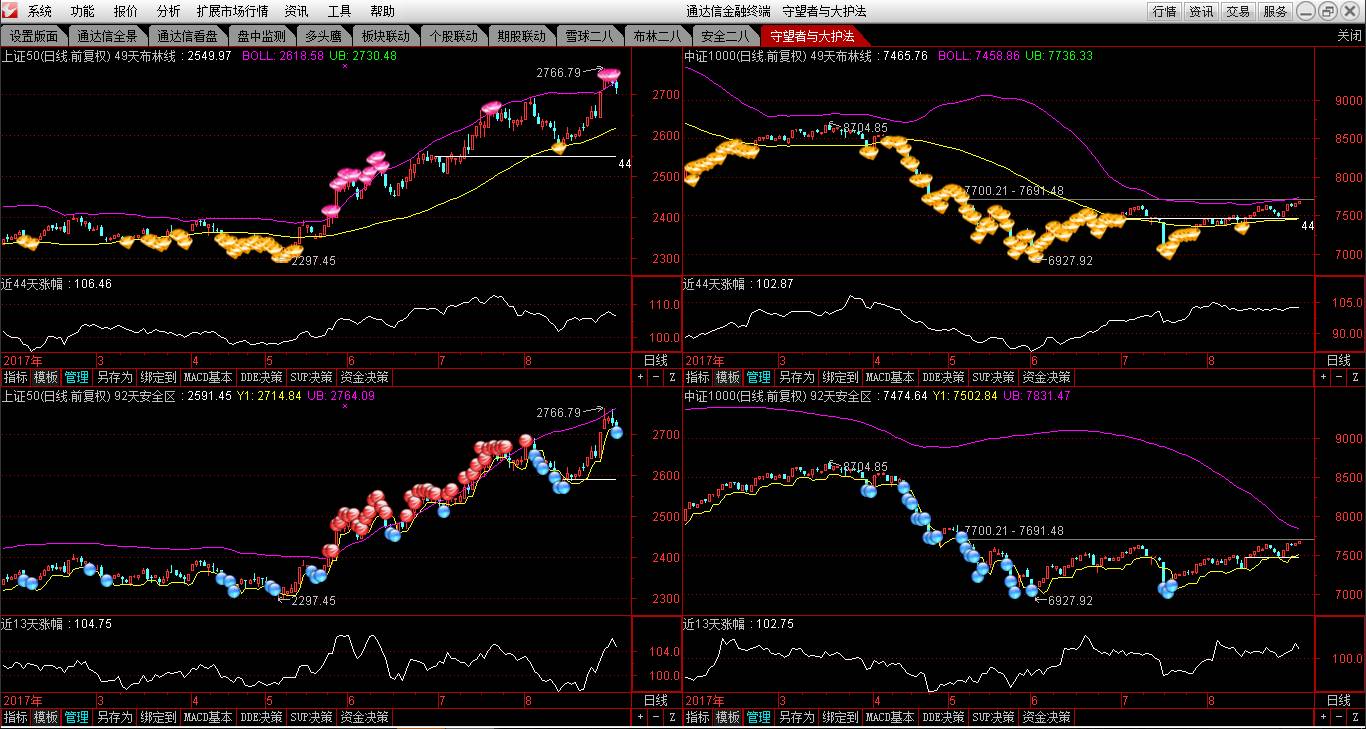
Task: Click 管理 under 近44天涨幅 106.46 panel
Action: coord(77,377)
